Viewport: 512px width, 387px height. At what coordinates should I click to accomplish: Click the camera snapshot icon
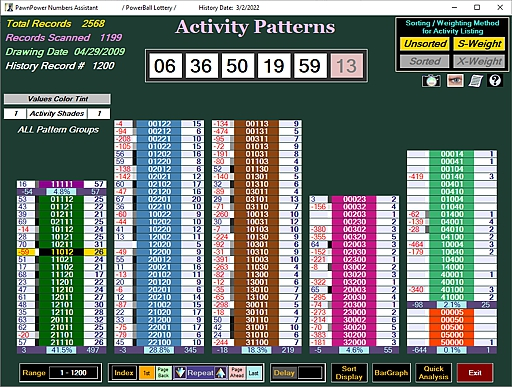click(x=431, y=81)
